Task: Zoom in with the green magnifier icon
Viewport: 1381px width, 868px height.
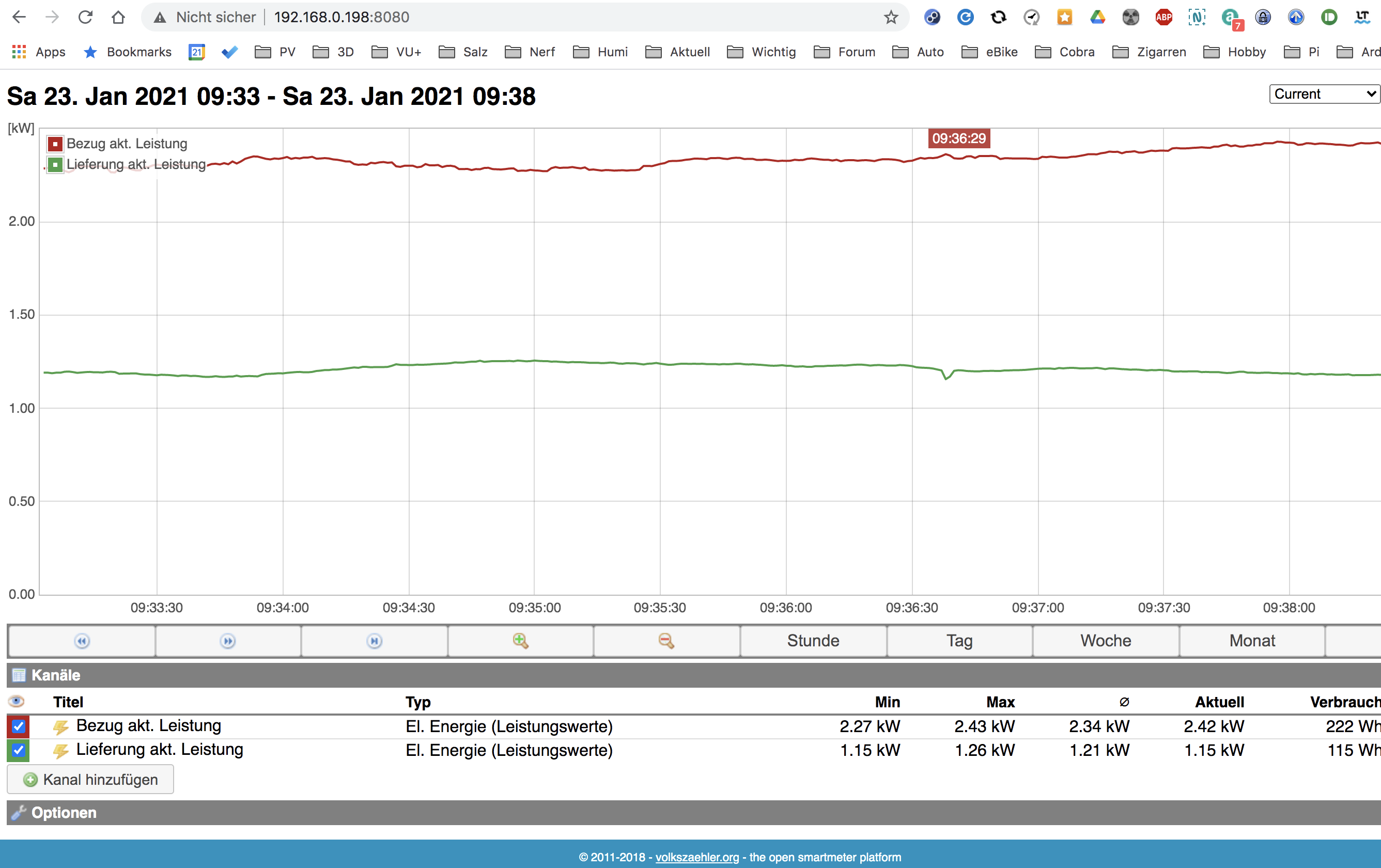Action: 520,640
